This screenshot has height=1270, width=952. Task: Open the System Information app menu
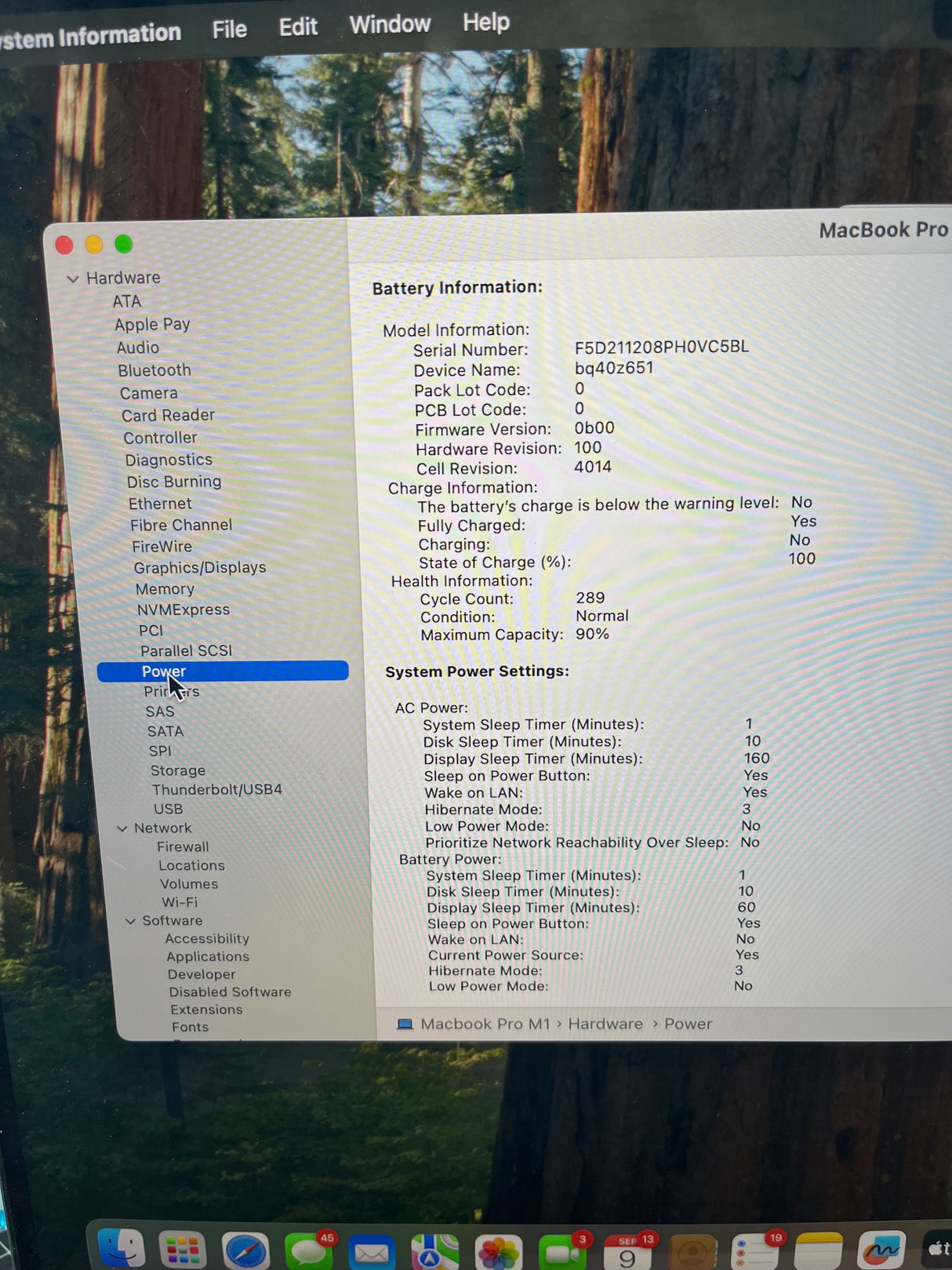click(x=90, y=35)
